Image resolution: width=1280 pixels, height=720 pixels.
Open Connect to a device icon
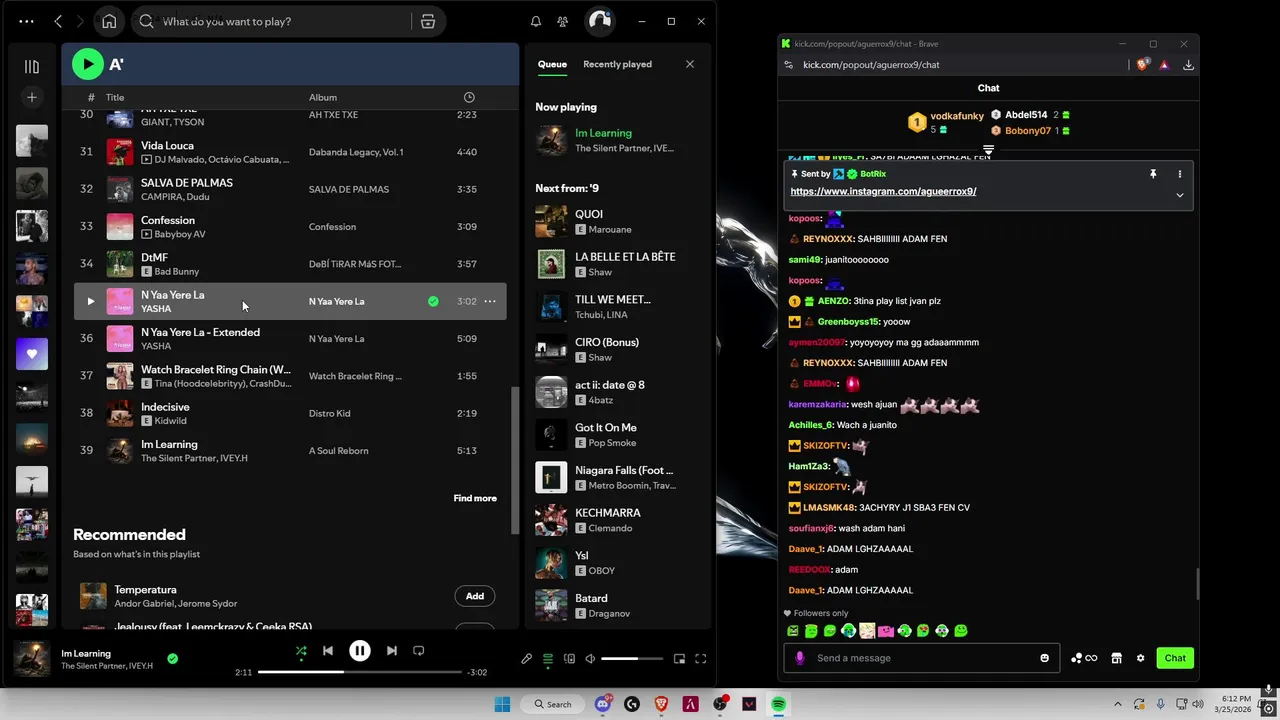[569, 659]
